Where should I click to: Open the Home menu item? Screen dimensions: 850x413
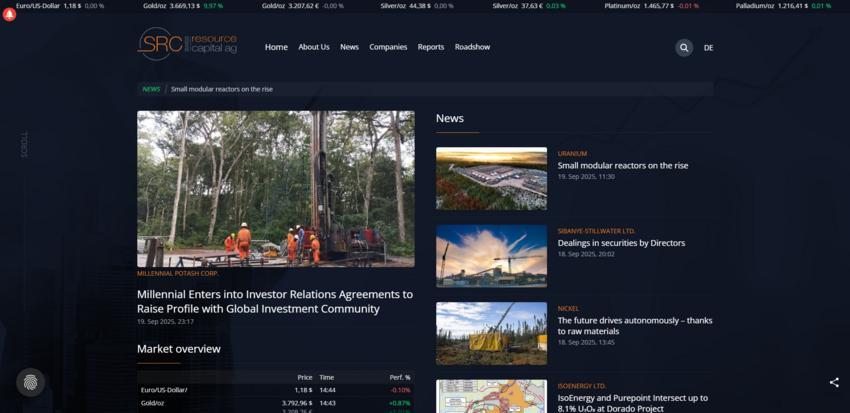pyautogui.click(x=276, y=47)
